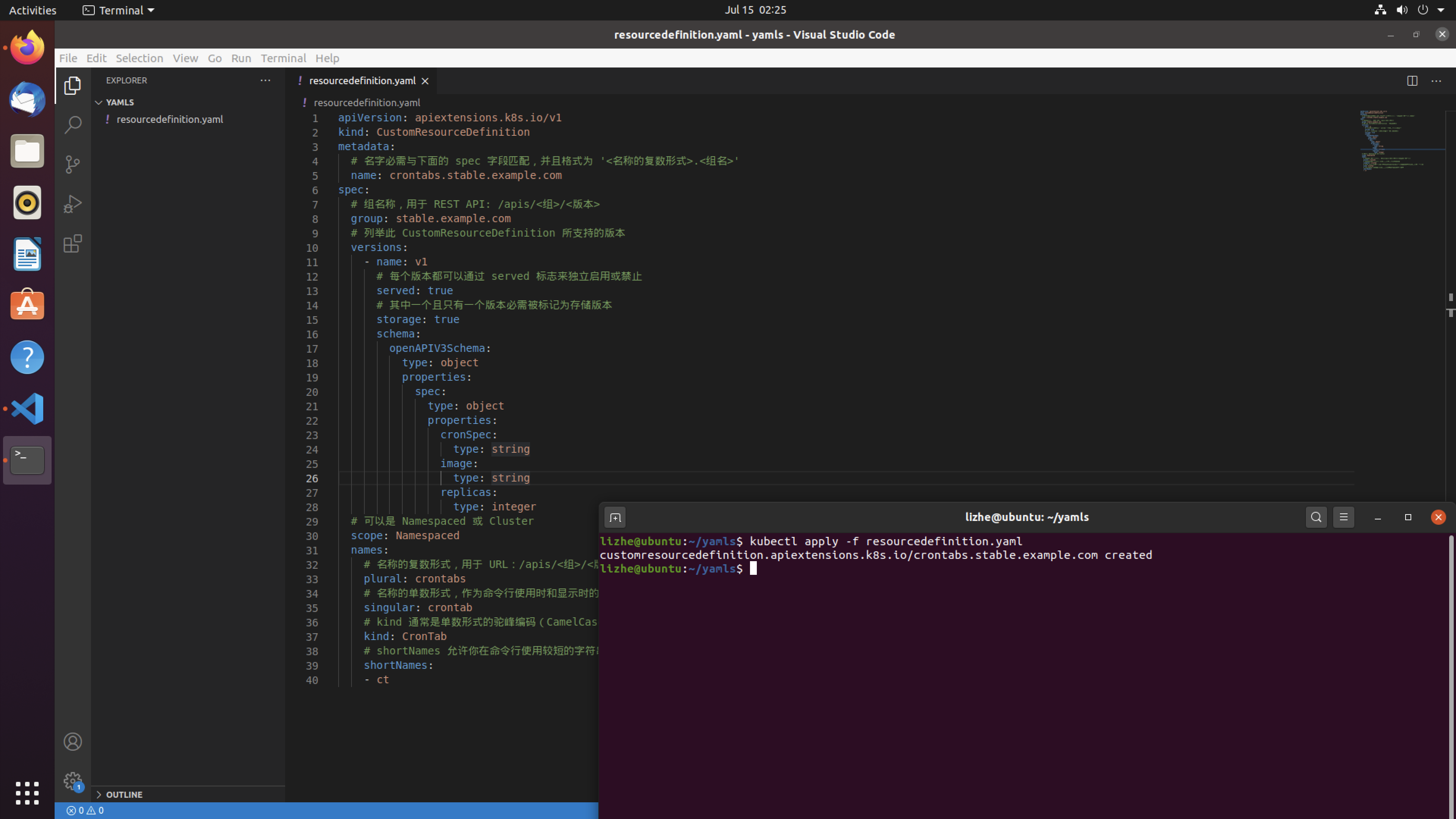
Task: Open Accounts menu in activity bar
Action: click(x=72, y=742)
